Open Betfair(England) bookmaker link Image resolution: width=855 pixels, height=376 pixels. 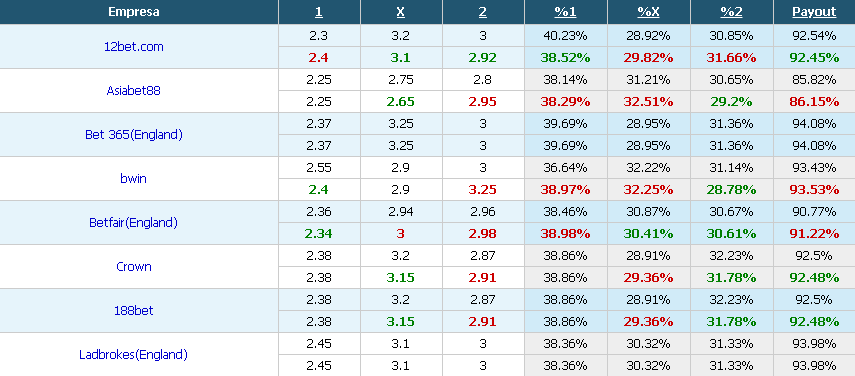[134, 222]
